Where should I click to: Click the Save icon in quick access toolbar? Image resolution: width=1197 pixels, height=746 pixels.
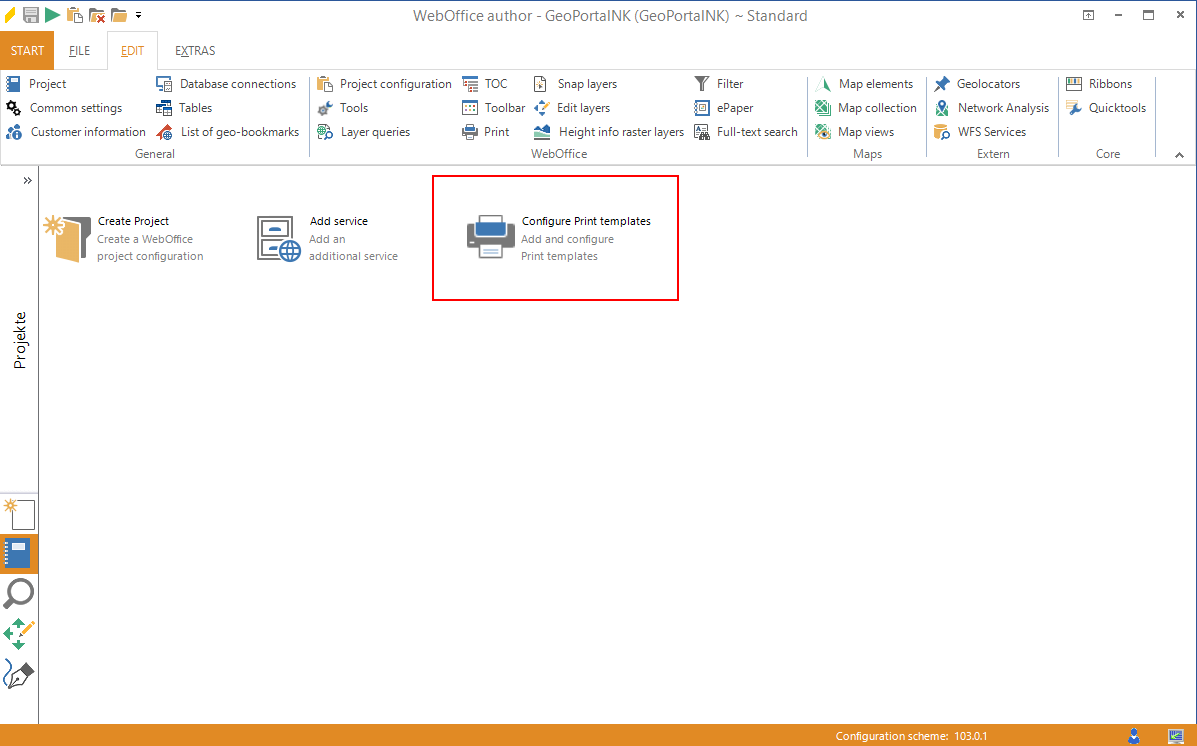tap(31, 15)
